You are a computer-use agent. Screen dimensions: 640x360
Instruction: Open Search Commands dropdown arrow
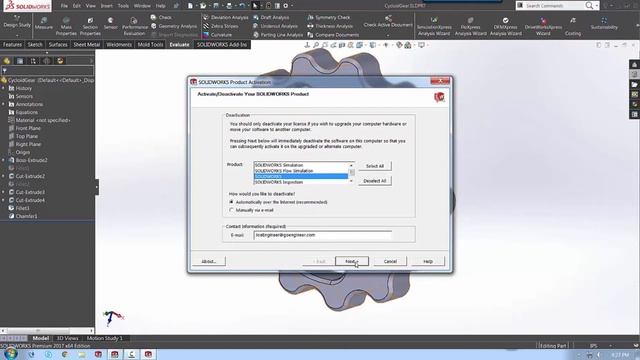[596, 6]
